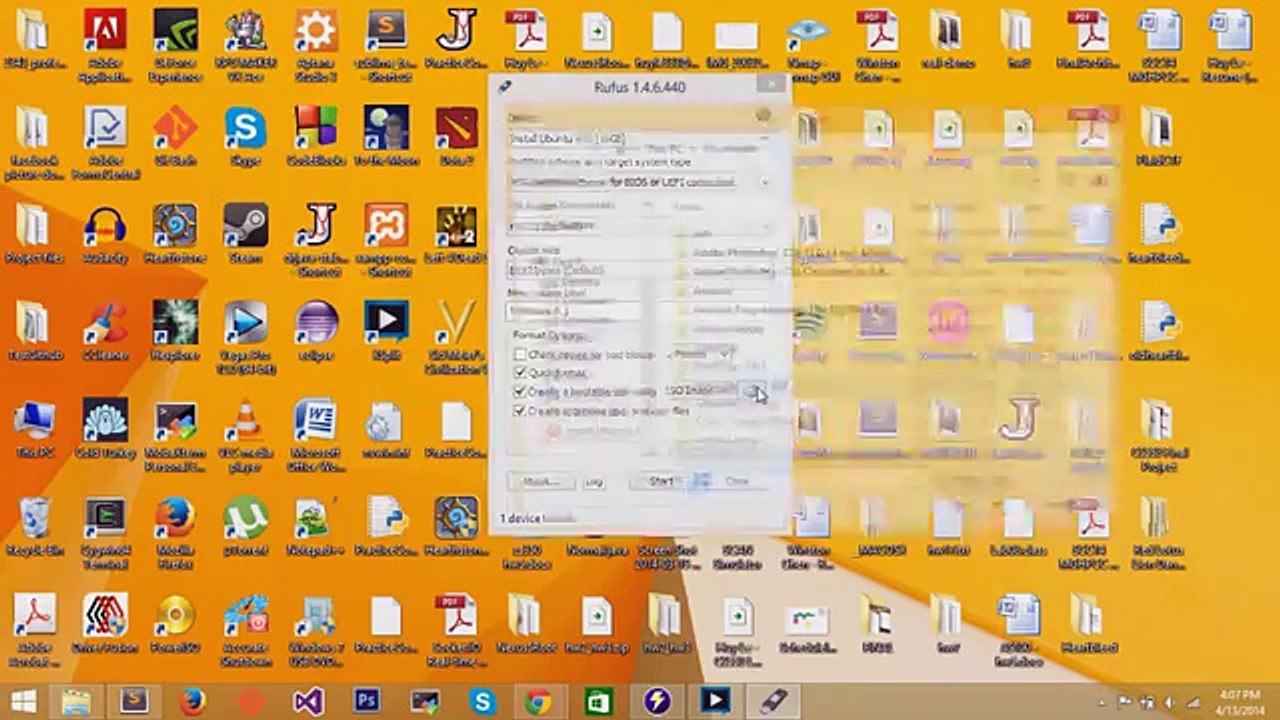Select the Mozilla Firefox desktop icon
1280x720 pixels.
click(x=175, y=532)
